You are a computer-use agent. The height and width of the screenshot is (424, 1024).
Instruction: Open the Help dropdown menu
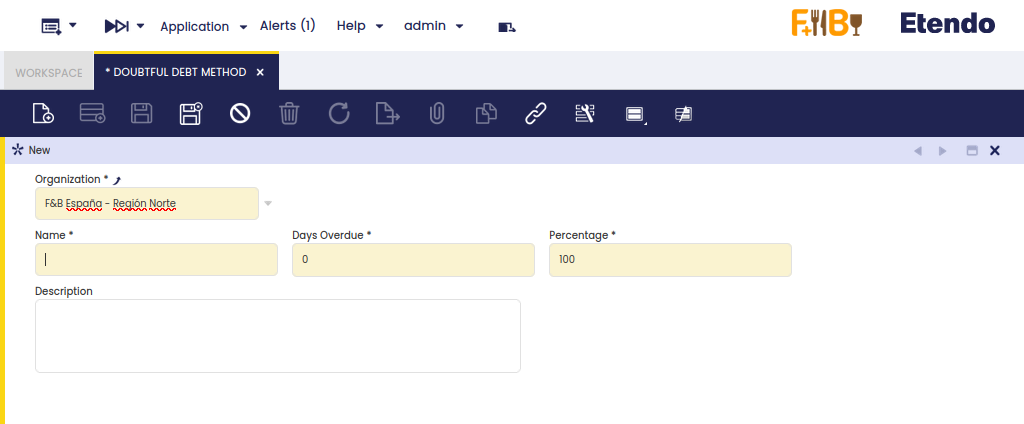point(360,26)
